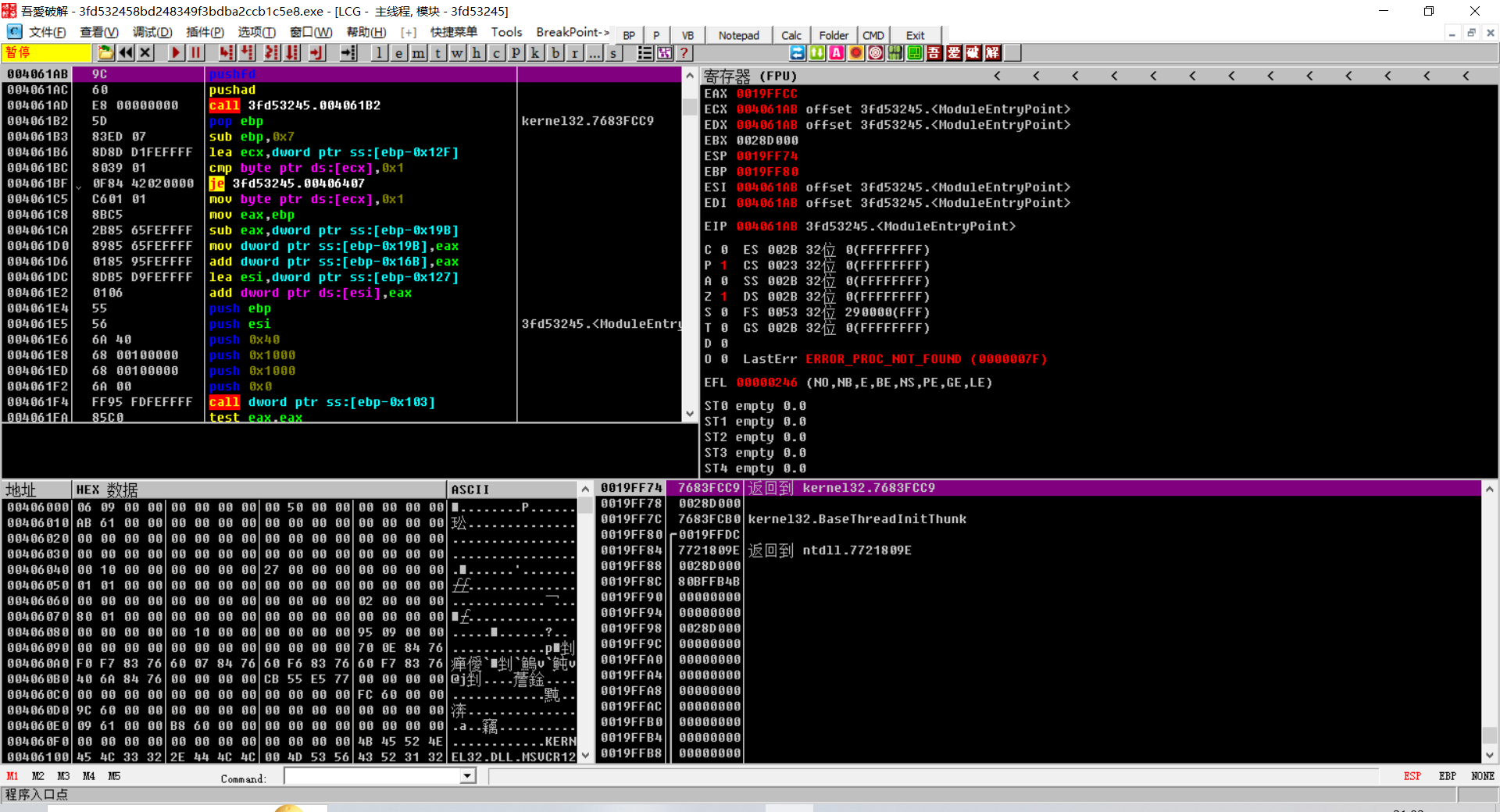Screen dimensions: 1500x812
Task: Open Run trace with '...' button
Action: pyautogui.click(x=595, y=52)
